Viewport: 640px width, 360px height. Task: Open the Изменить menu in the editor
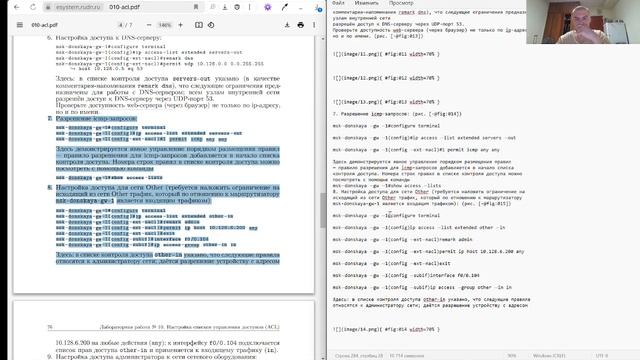[x=367, y=3]
